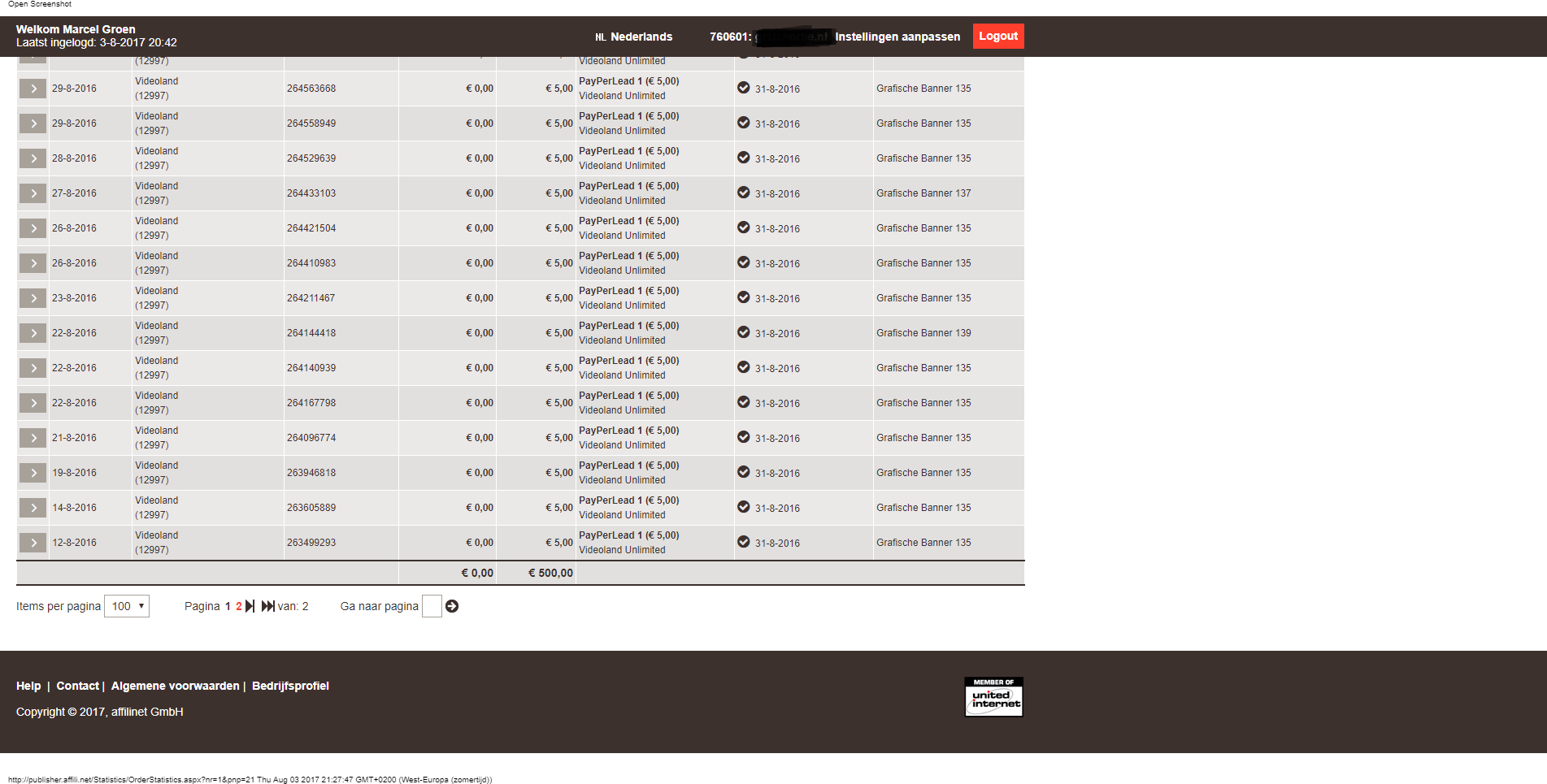Click the status checkmark for order 264421504

(x=744, y=227)
